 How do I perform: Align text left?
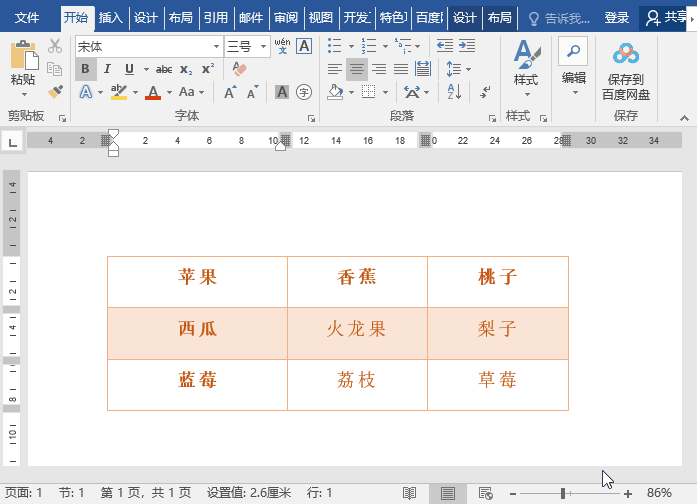point(335,69)
